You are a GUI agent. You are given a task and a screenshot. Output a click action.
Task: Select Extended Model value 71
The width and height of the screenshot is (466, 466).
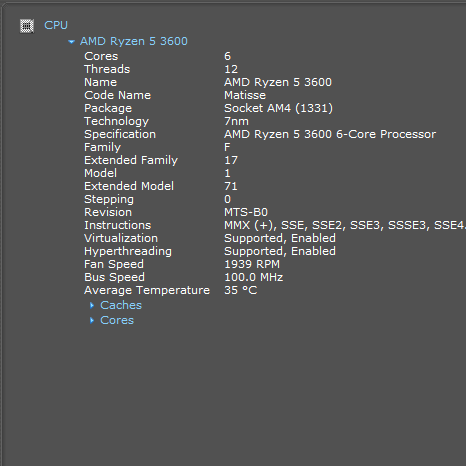pos(231,186)
